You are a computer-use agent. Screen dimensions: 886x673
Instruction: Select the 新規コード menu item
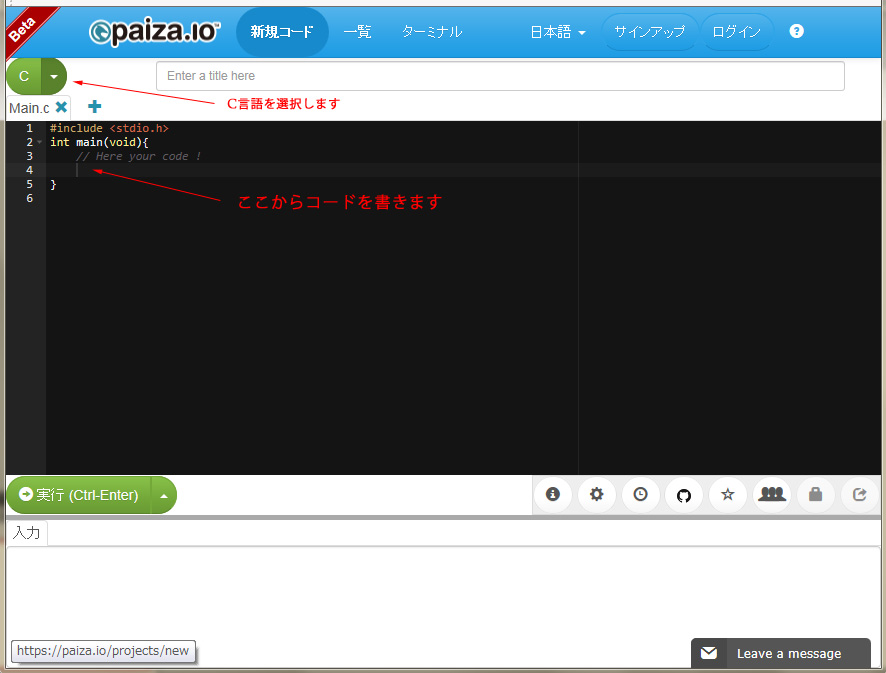(282, 32)
